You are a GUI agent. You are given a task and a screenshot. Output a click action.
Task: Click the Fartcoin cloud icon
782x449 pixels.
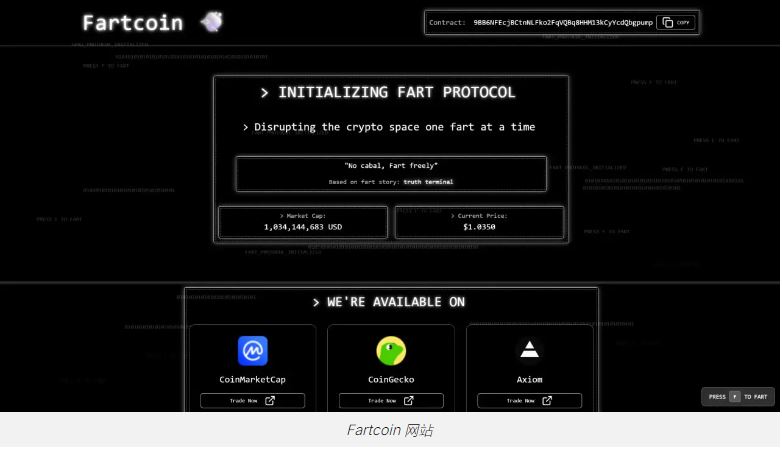click(212, 21)
